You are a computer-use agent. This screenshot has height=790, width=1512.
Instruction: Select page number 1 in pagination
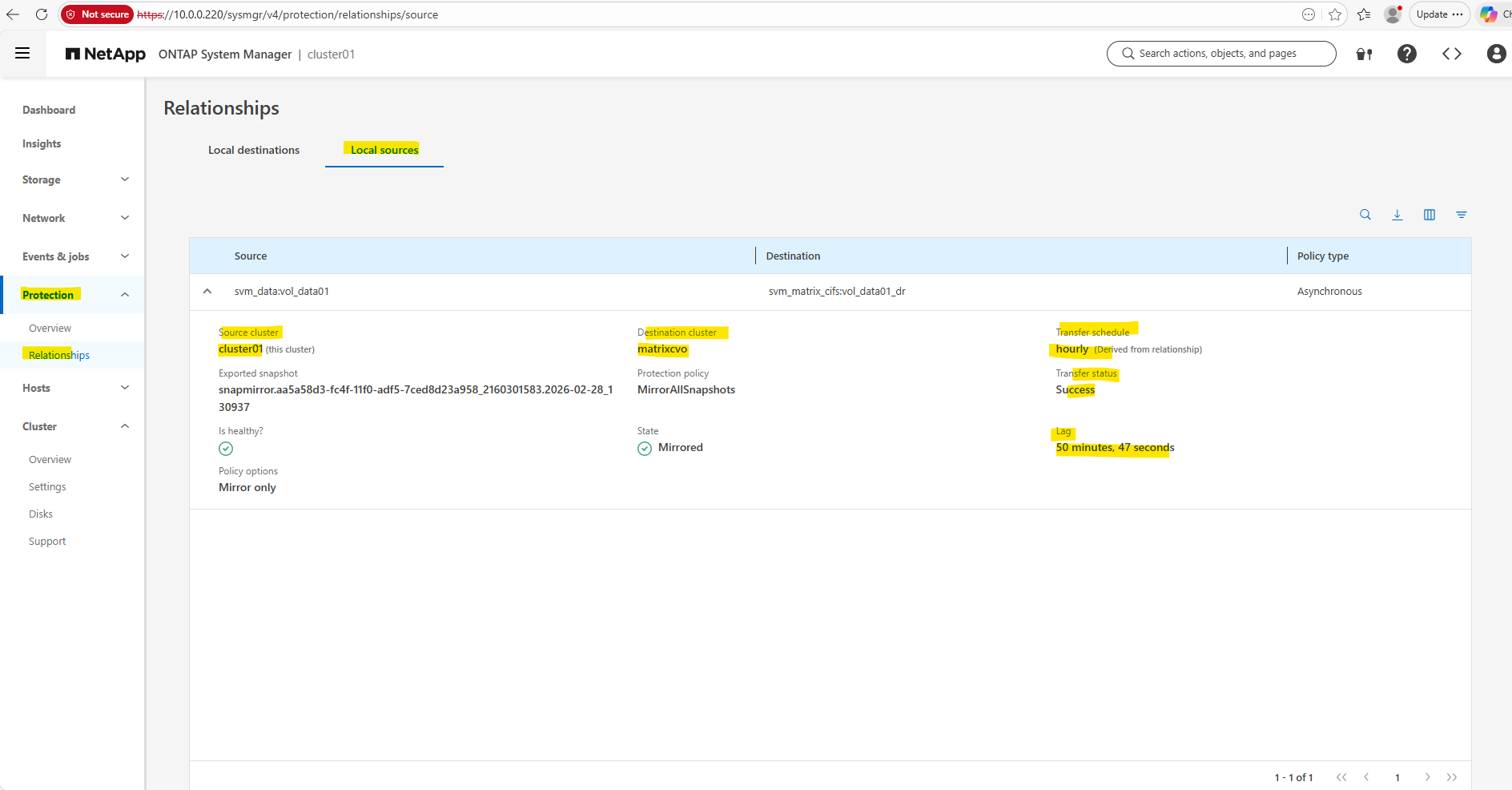click(x=1397, y=777)
